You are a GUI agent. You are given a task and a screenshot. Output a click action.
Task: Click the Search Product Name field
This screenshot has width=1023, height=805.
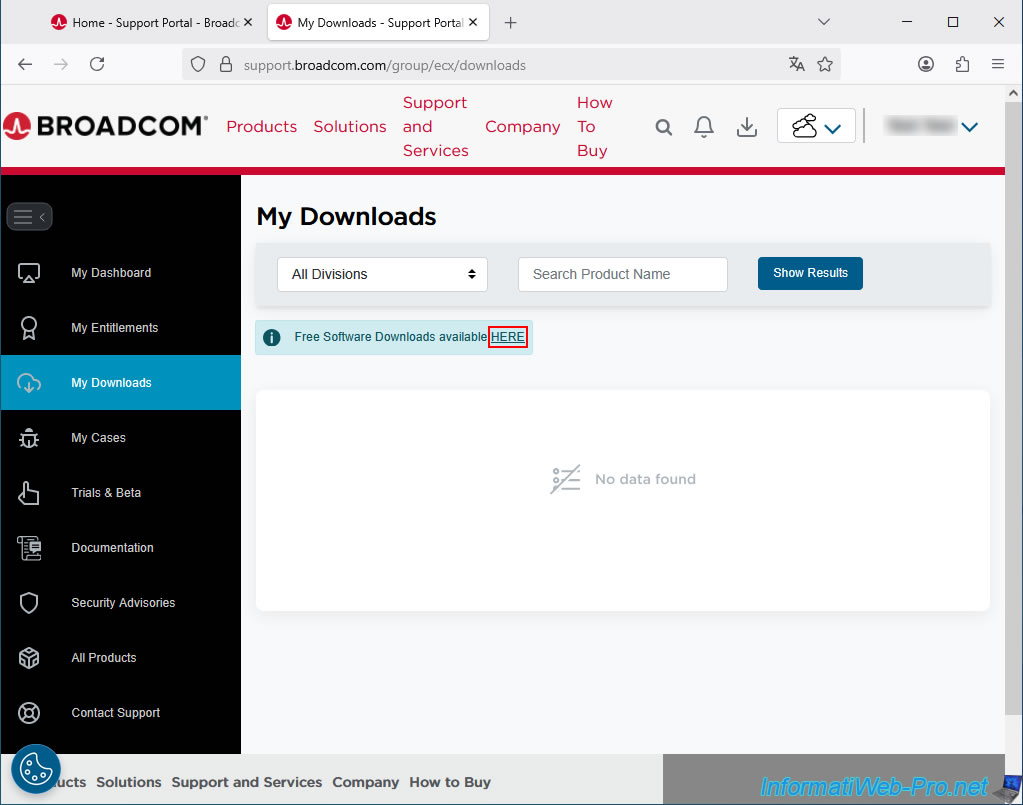click(622, 274)
